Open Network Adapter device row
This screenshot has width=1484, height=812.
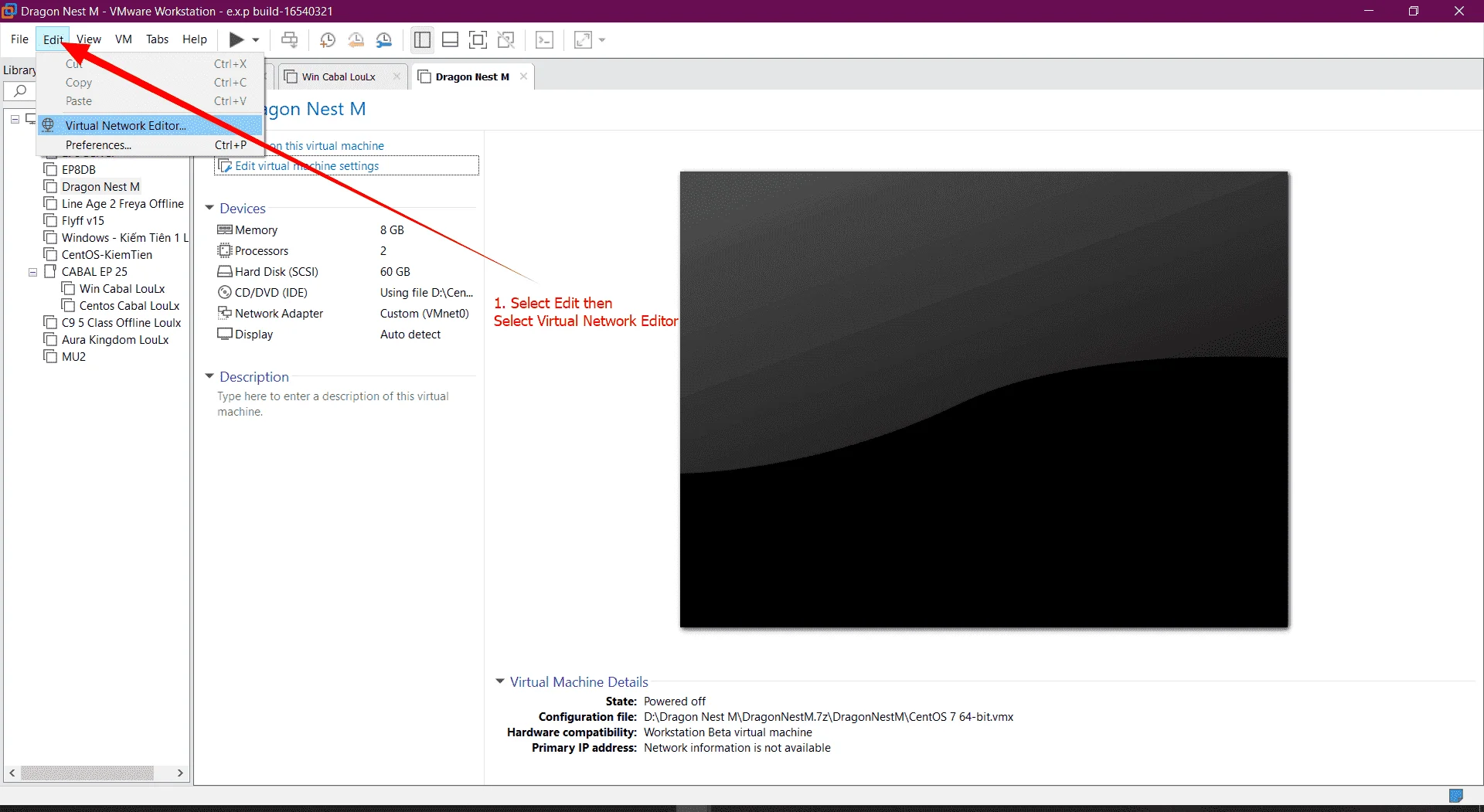point(345,313)
